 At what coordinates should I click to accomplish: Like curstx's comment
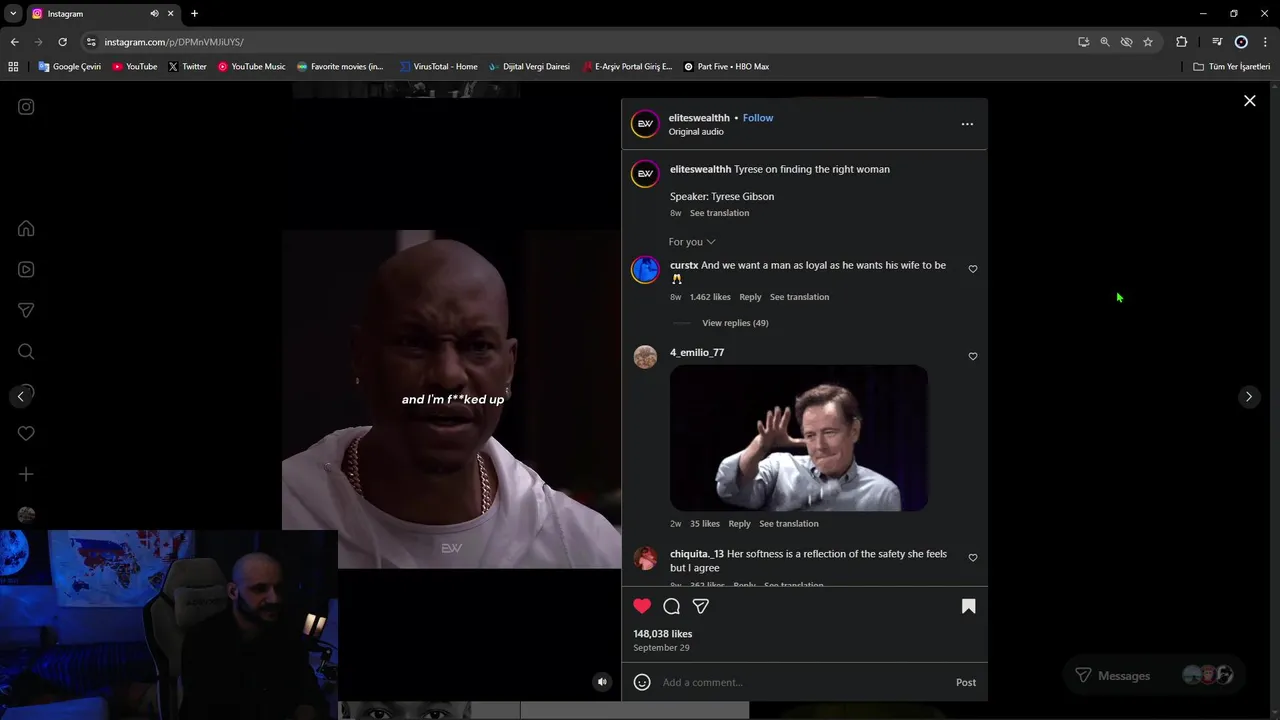(x=973, y=269)
